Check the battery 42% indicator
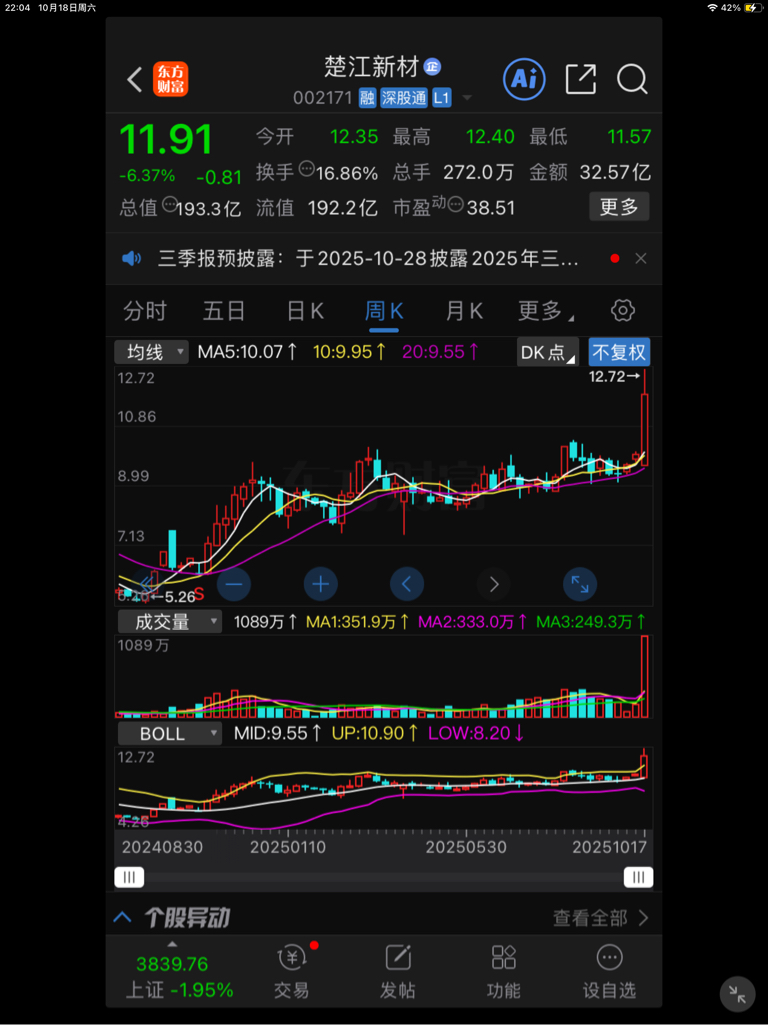This screenshot has height=1025, width=768. [x=743, y=8]
